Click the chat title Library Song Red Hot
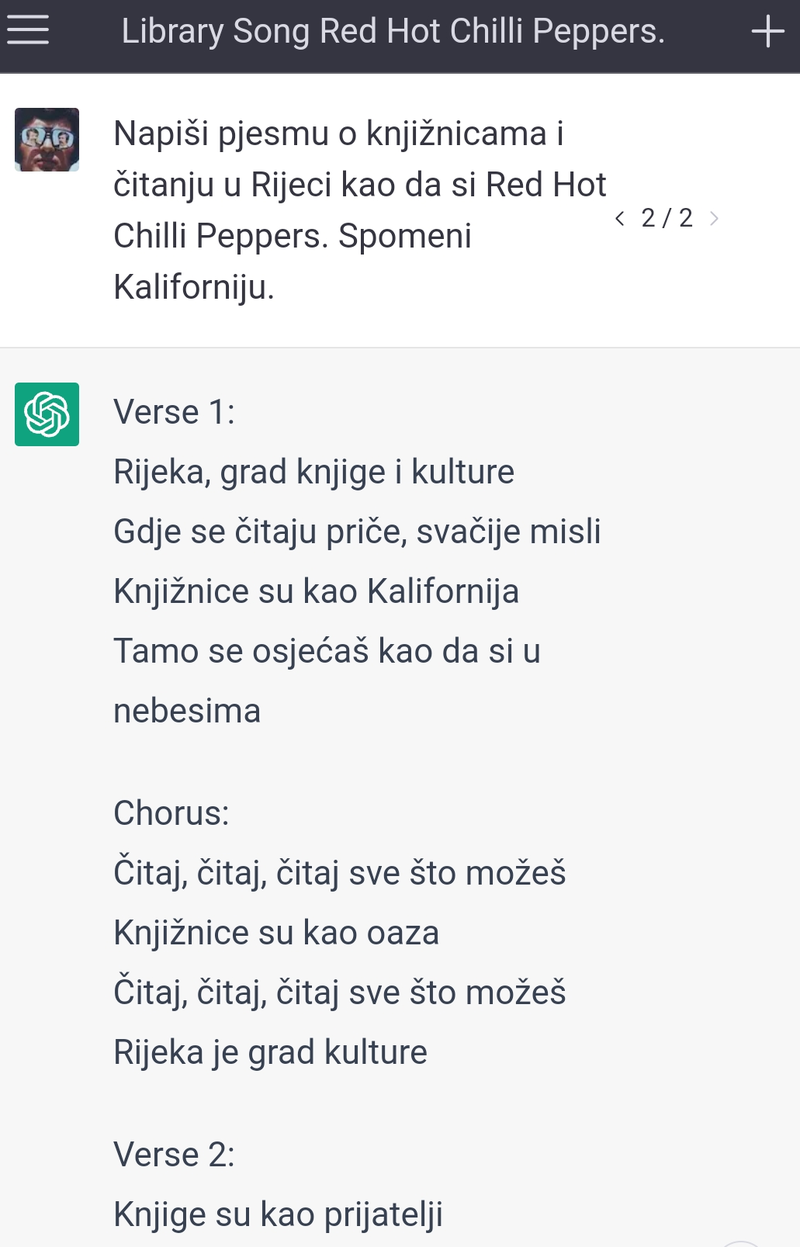This screenshot has height=1247, width=800. click(393, 32)
